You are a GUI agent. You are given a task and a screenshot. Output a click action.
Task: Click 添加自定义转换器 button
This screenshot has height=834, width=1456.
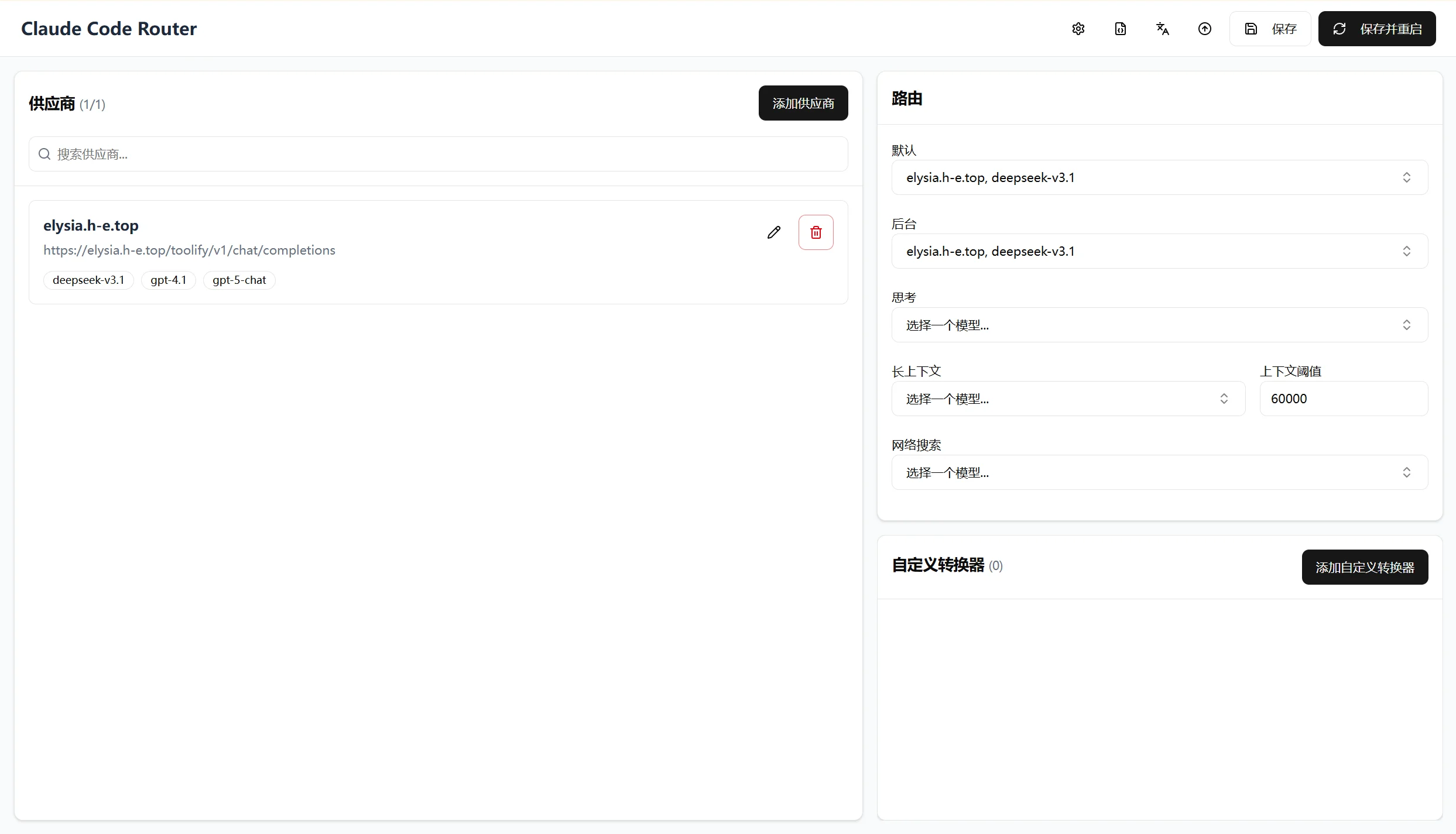tap(1364, 567)
